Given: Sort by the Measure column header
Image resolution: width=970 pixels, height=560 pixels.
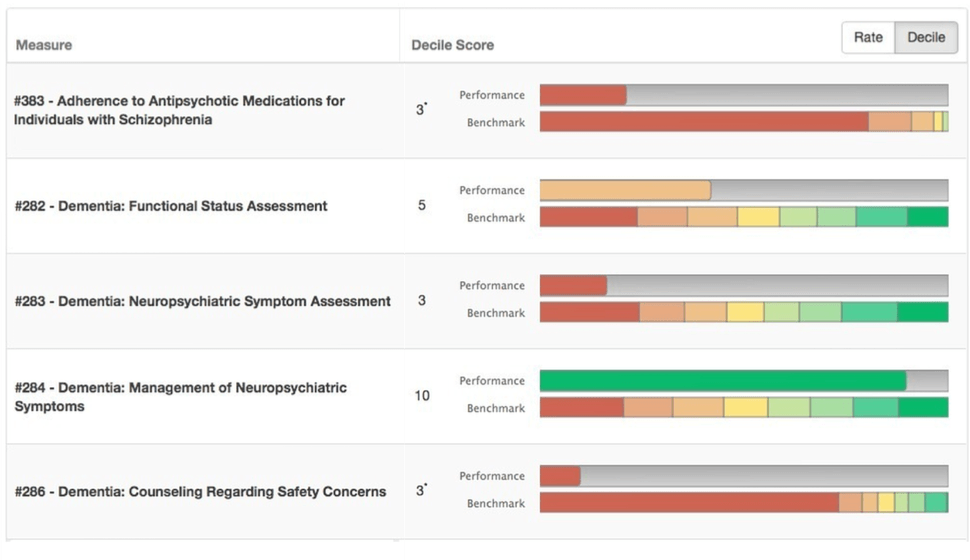Looking at the screenshot, I should [x=44, y=45].
